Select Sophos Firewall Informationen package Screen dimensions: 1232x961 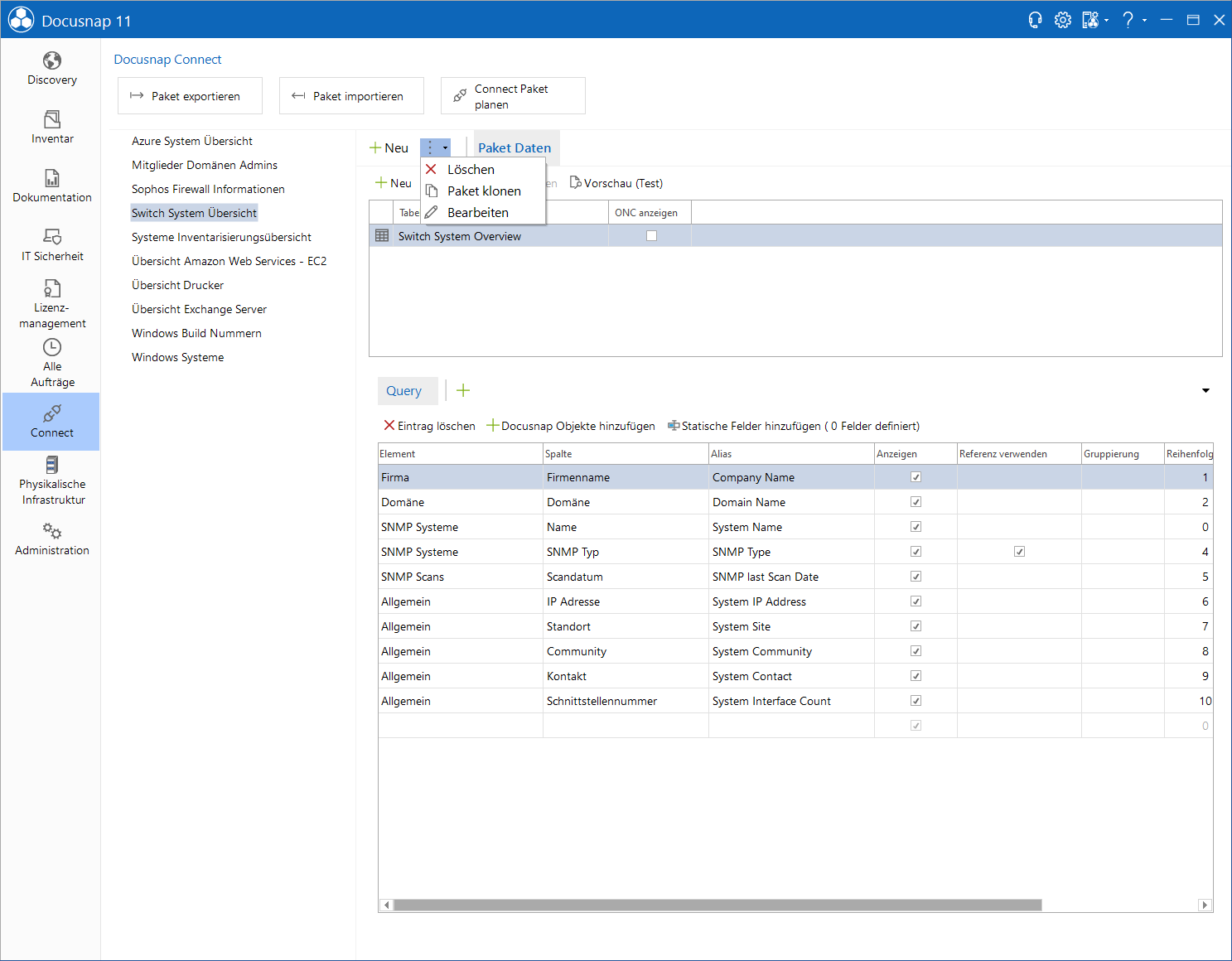(x=208, y=189)
